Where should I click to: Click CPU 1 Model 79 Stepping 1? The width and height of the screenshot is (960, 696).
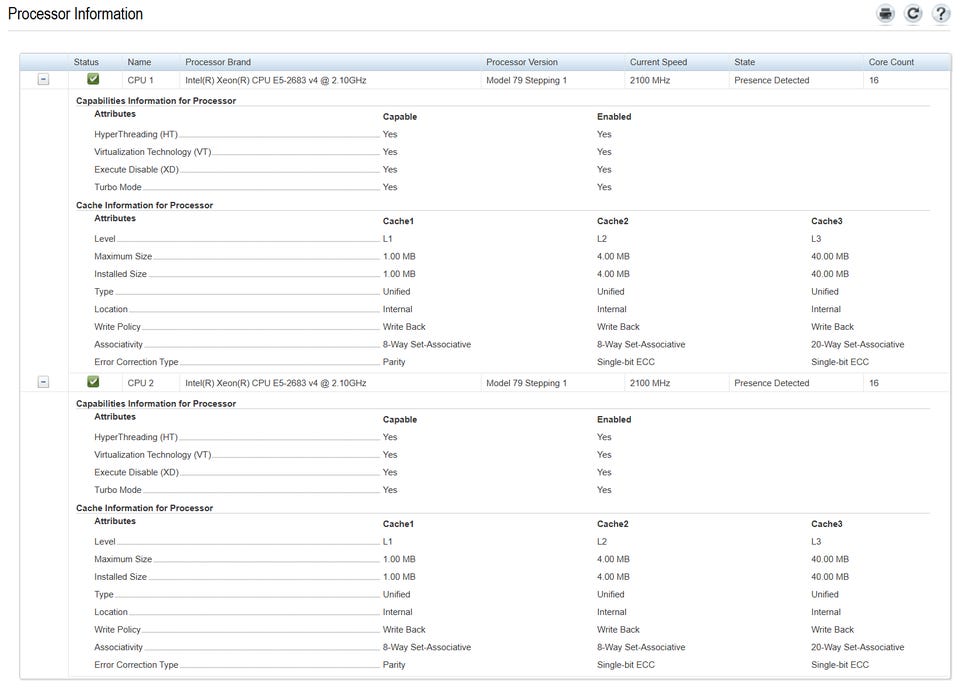click(527, 80)
